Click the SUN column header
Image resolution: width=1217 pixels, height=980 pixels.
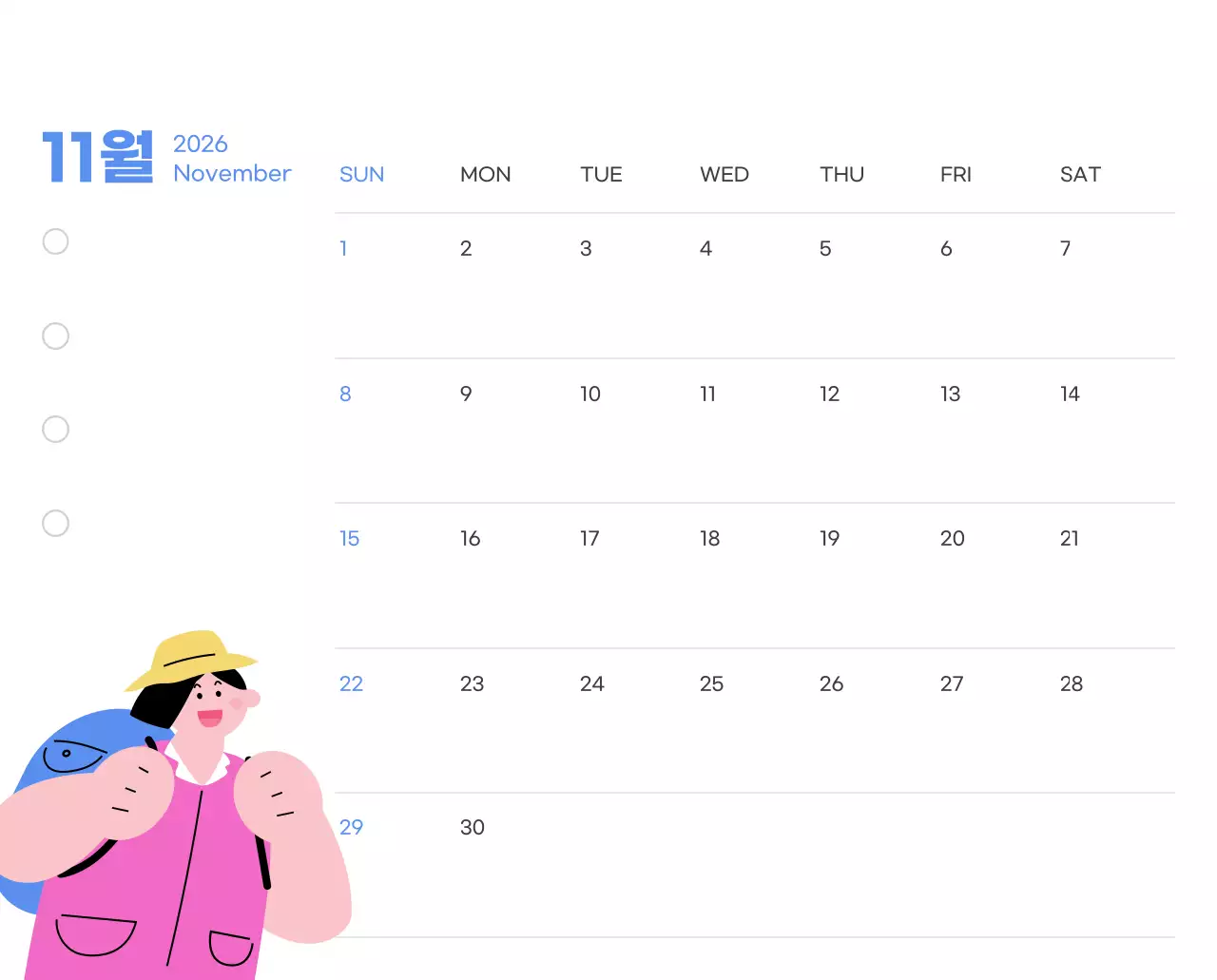361,175
